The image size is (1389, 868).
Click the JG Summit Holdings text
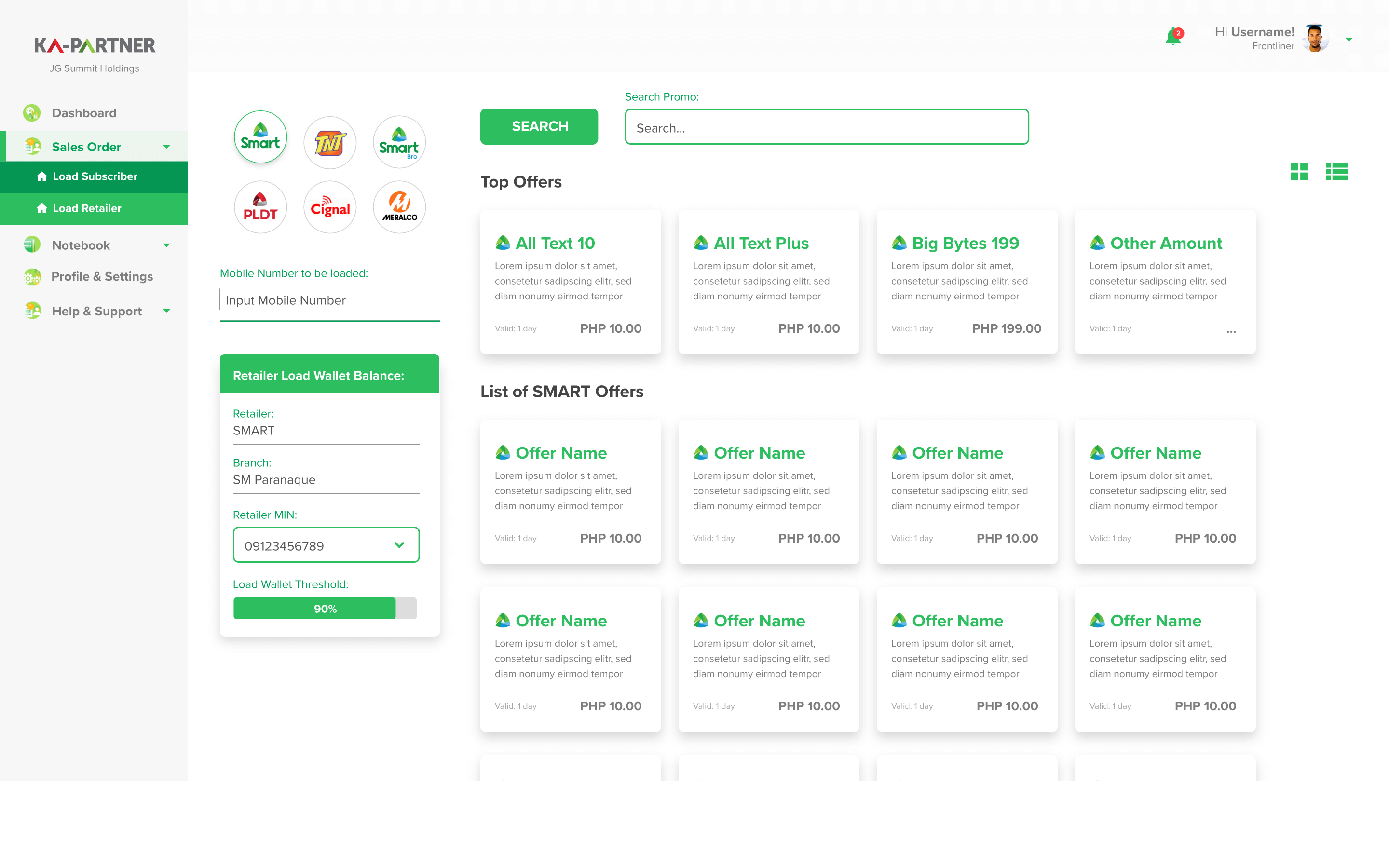point(94,68)
